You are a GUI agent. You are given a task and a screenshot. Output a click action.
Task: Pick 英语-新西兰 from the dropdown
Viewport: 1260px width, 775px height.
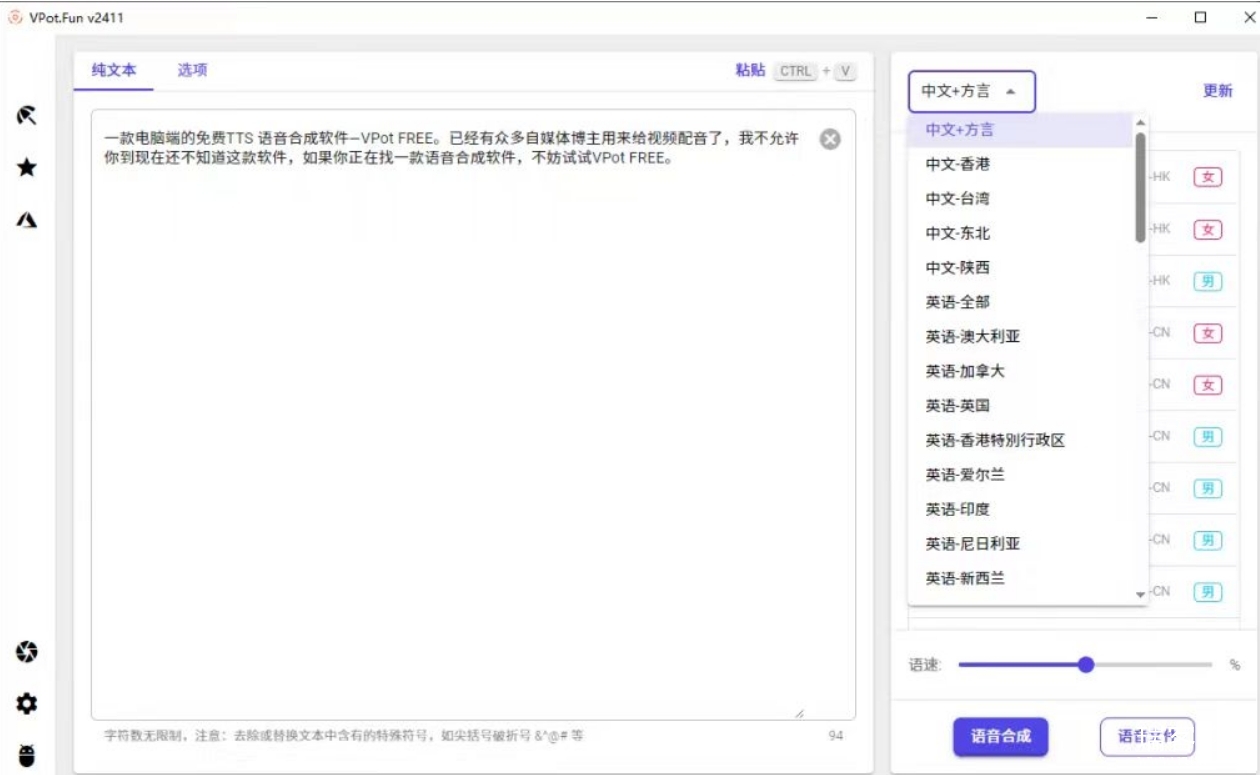coord(1020,578)
